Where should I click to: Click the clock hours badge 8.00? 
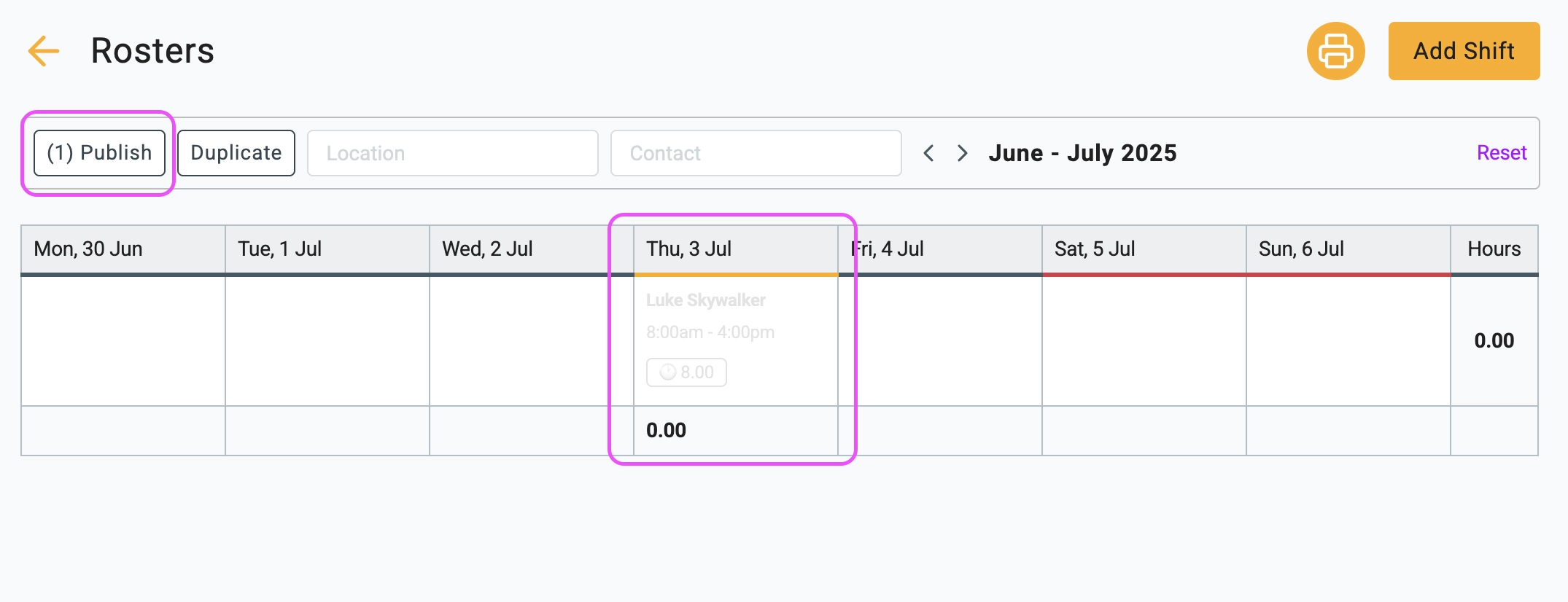686,372
